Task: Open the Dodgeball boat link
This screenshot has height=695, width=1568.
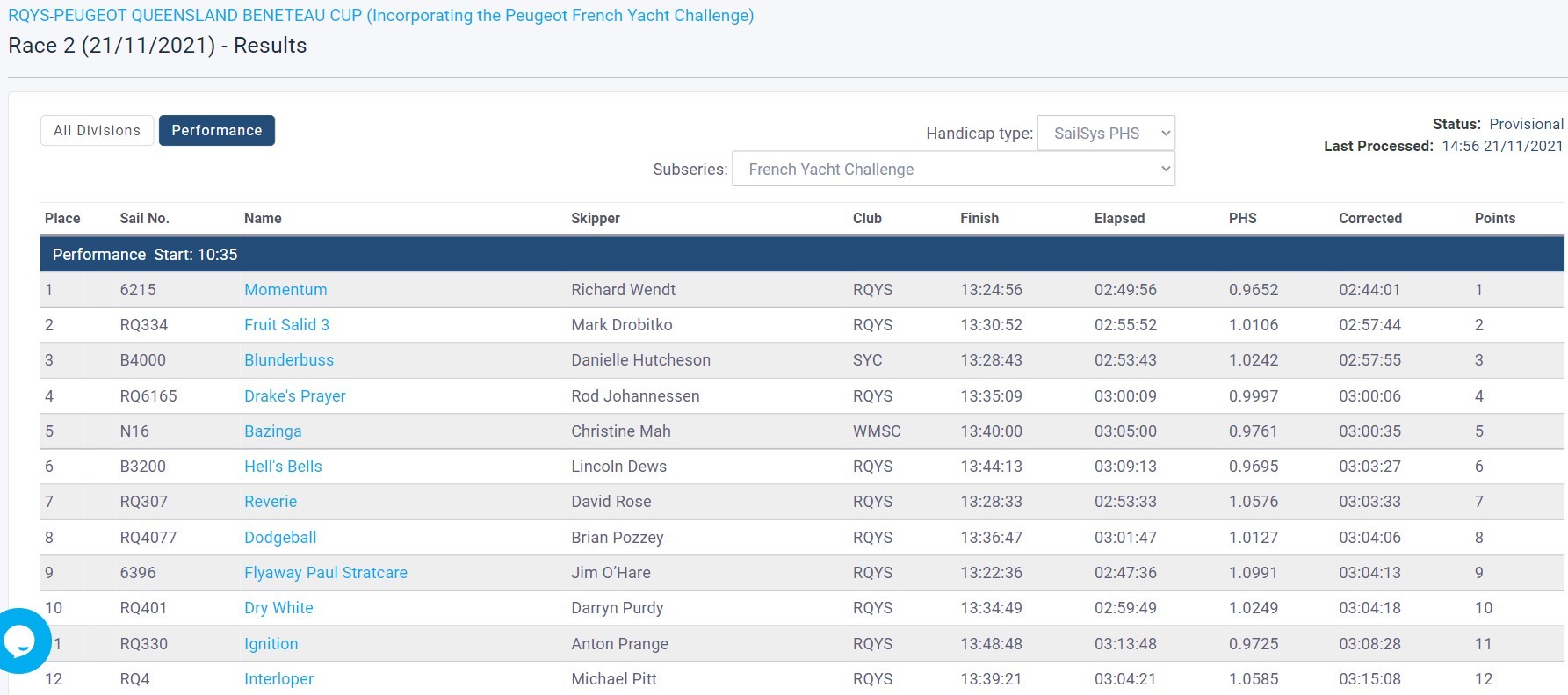Action: point(280,537)
